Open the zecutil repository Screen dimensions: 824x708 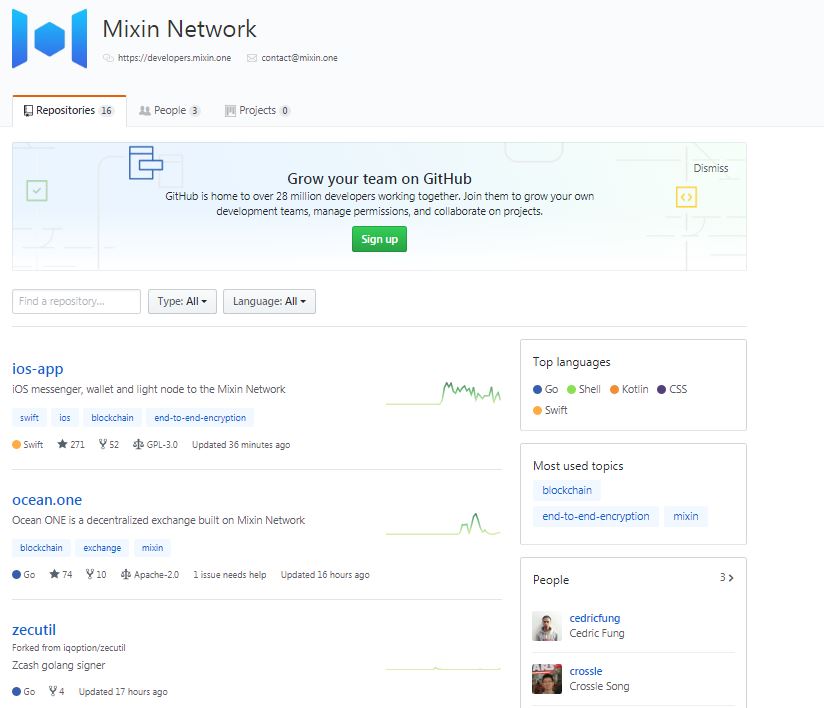point(34,629)
